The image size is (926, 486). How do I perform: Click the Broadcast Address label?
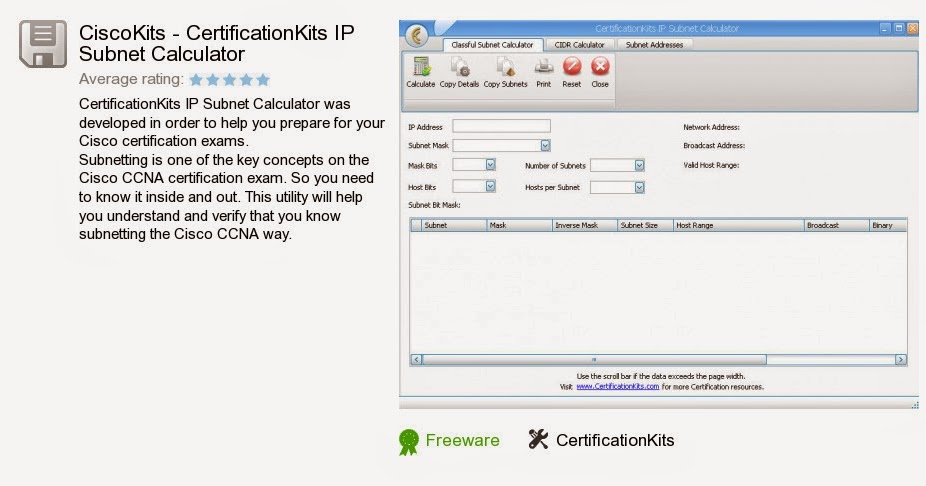(714, 145)
